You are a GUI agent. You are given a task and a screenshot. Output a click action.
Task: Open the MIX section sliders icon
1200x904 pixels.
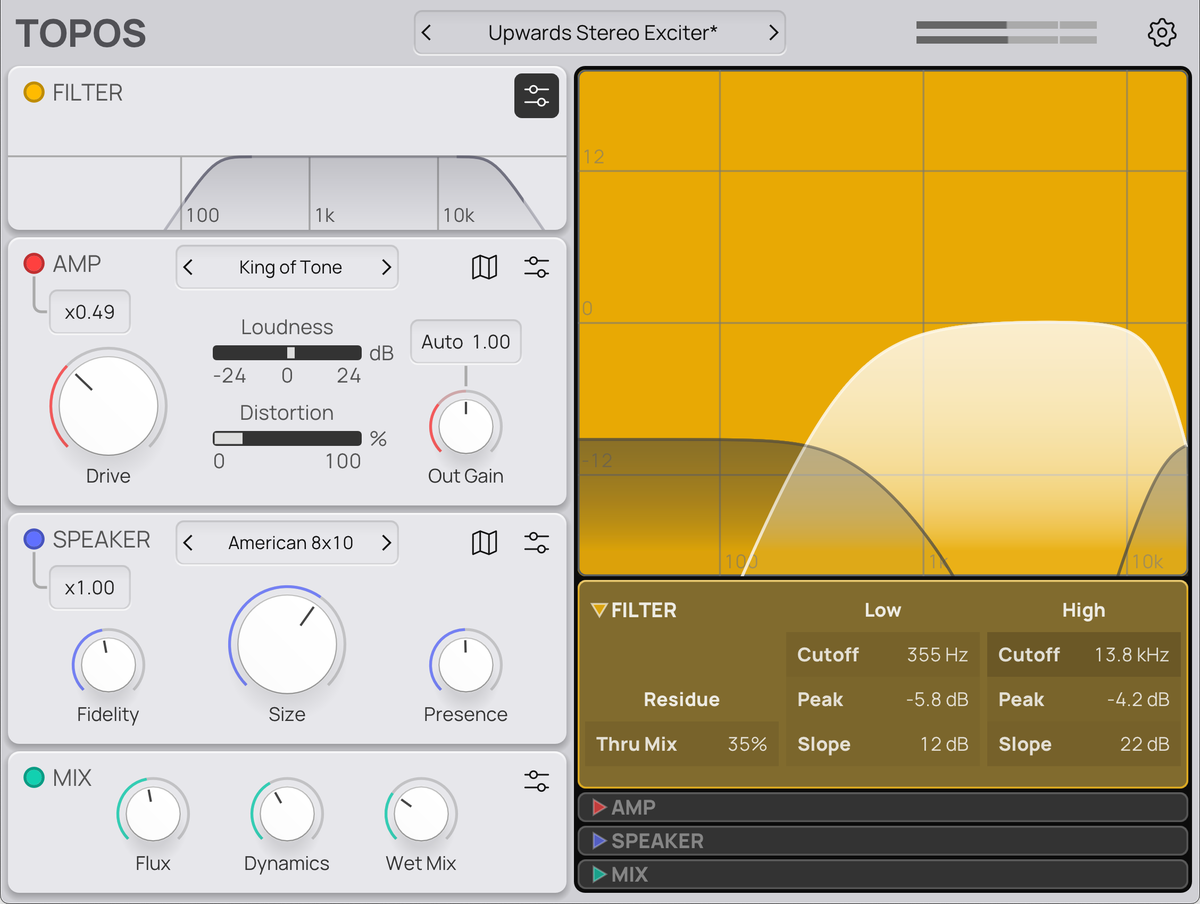click(537, 781)
